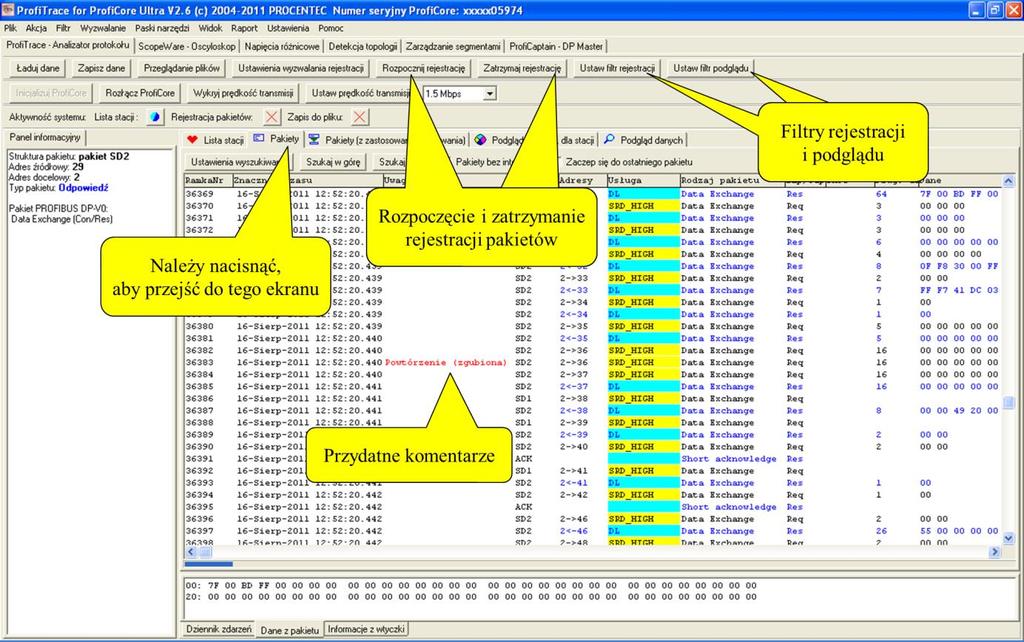Open the Dziennik zdarzeń tab

click(219, 629)
